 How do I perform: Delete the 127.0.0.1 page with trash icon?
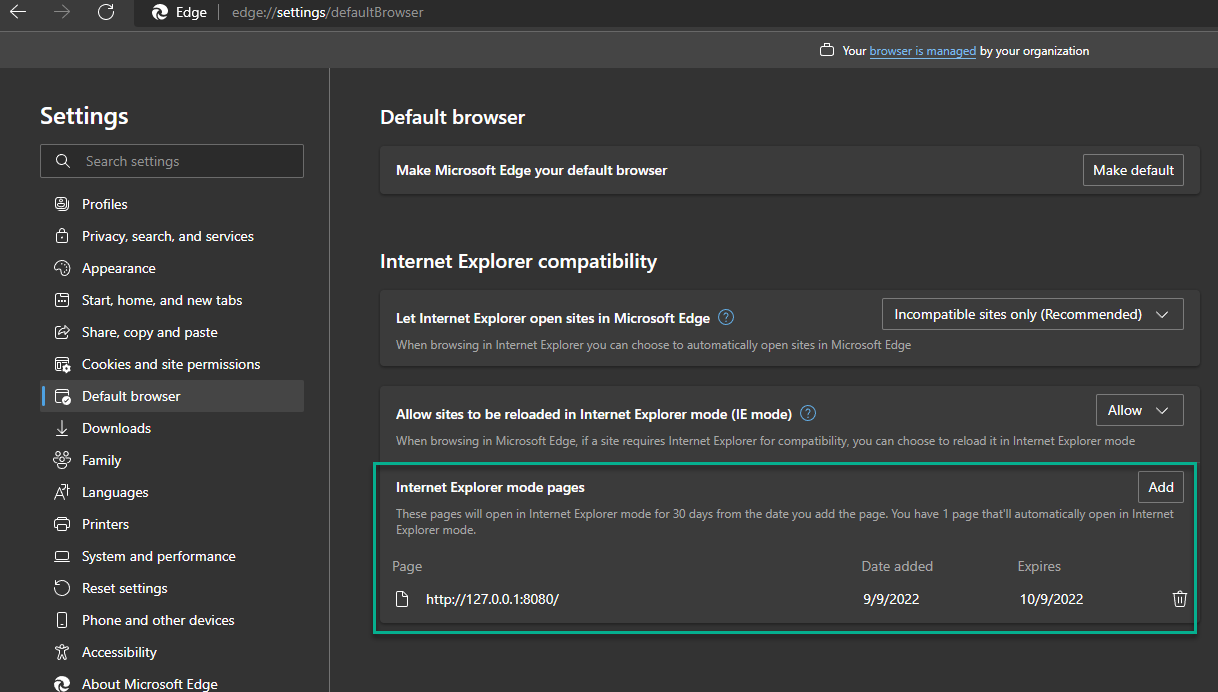[1180, 599]
